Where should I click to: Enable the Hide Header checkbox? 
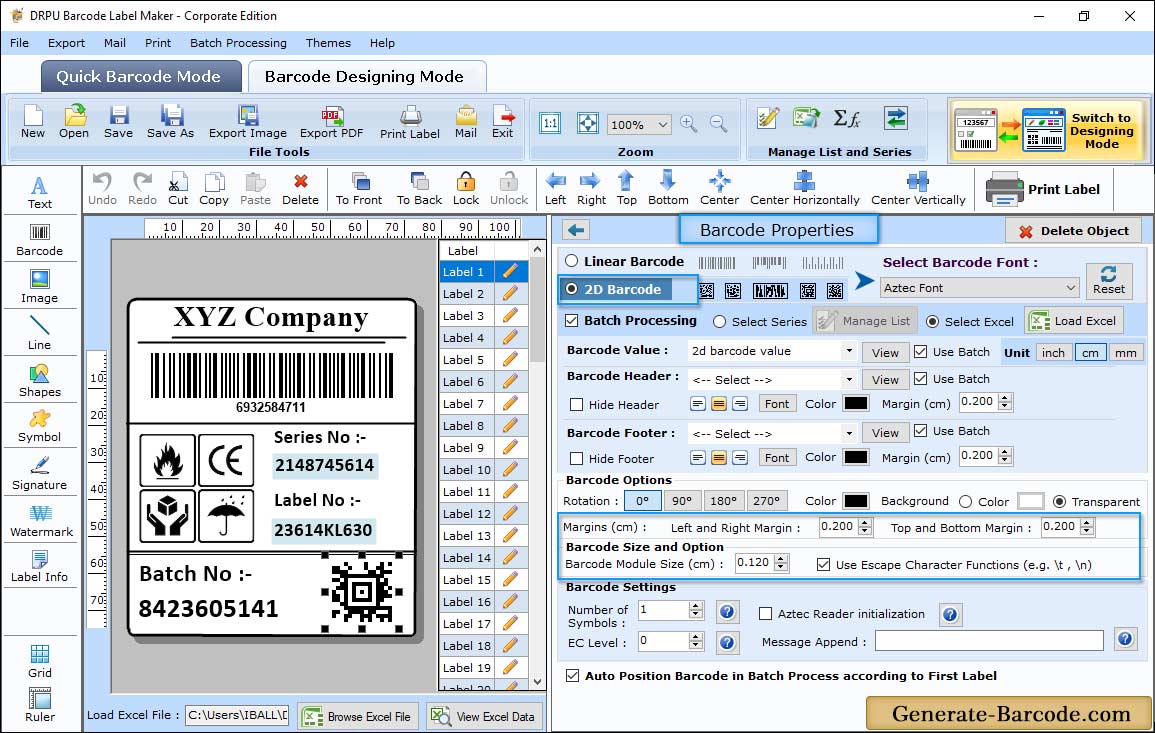coord(577,404)
